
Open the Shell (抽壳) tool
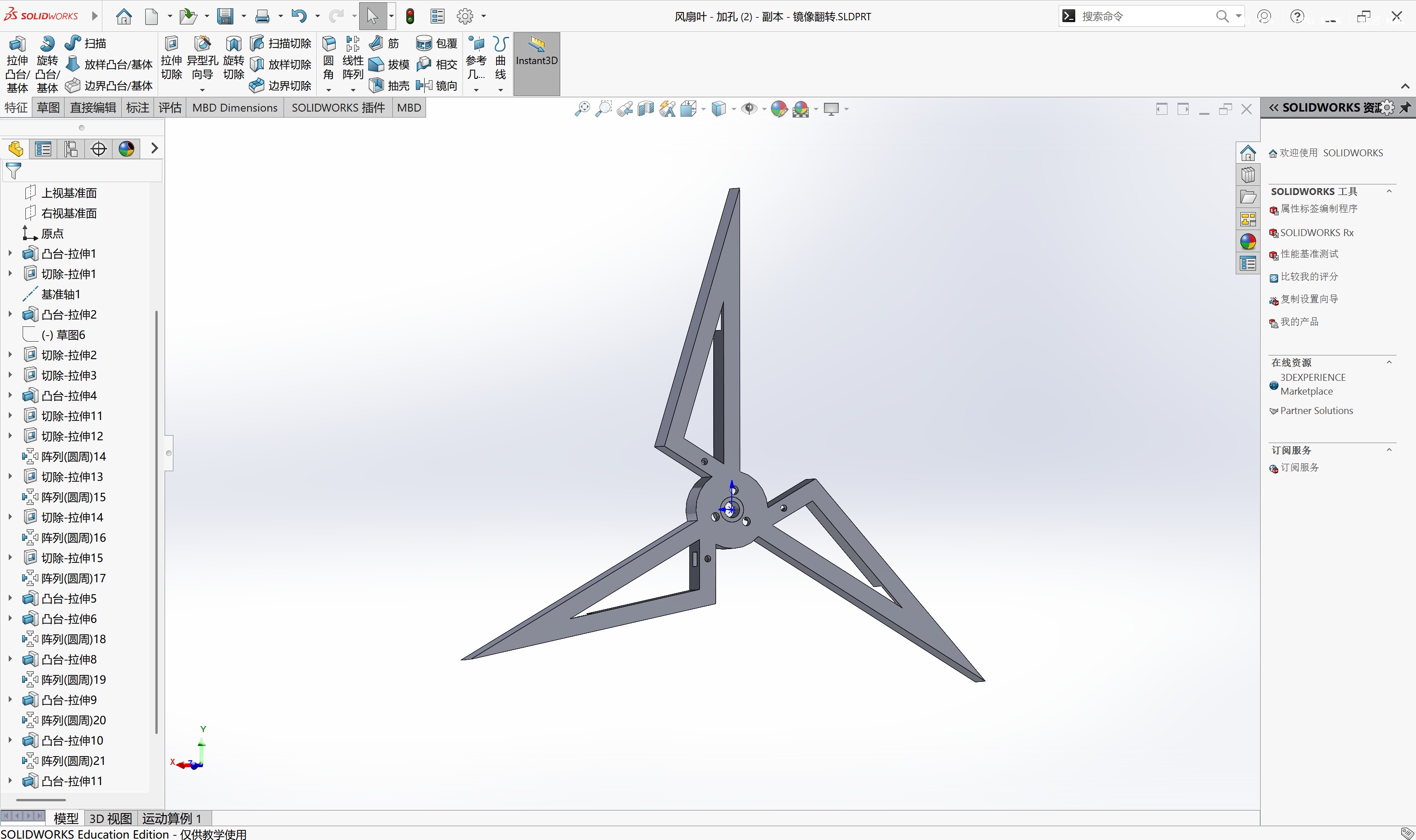[x=389, y=85]
